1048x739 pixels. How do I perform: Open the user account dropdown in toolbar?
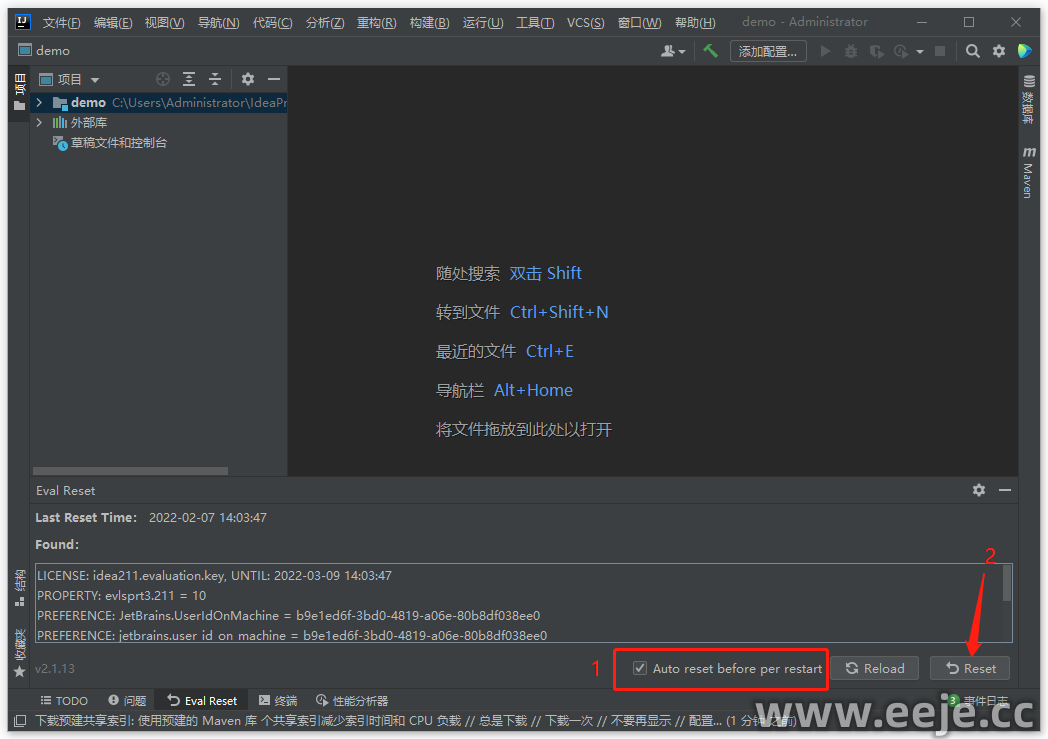[673, 51]
